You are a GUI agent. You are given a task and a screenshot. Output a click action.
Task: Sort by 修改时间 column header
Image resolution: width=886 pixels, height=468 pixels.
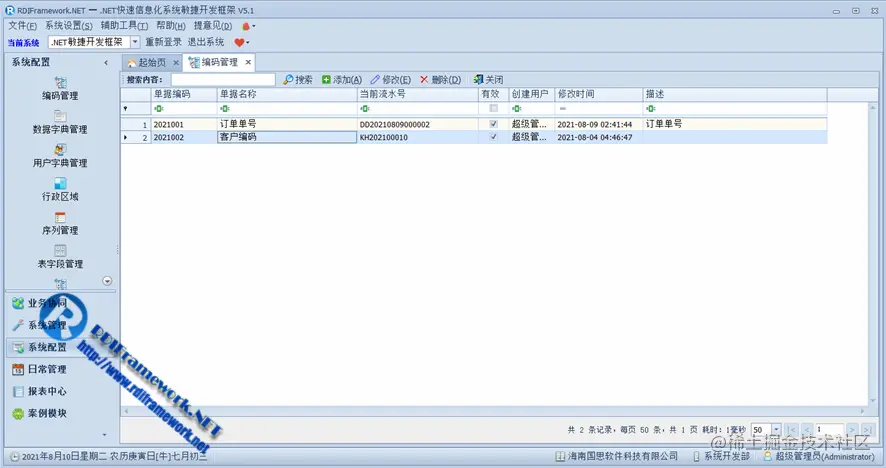(x=599, y=94)
